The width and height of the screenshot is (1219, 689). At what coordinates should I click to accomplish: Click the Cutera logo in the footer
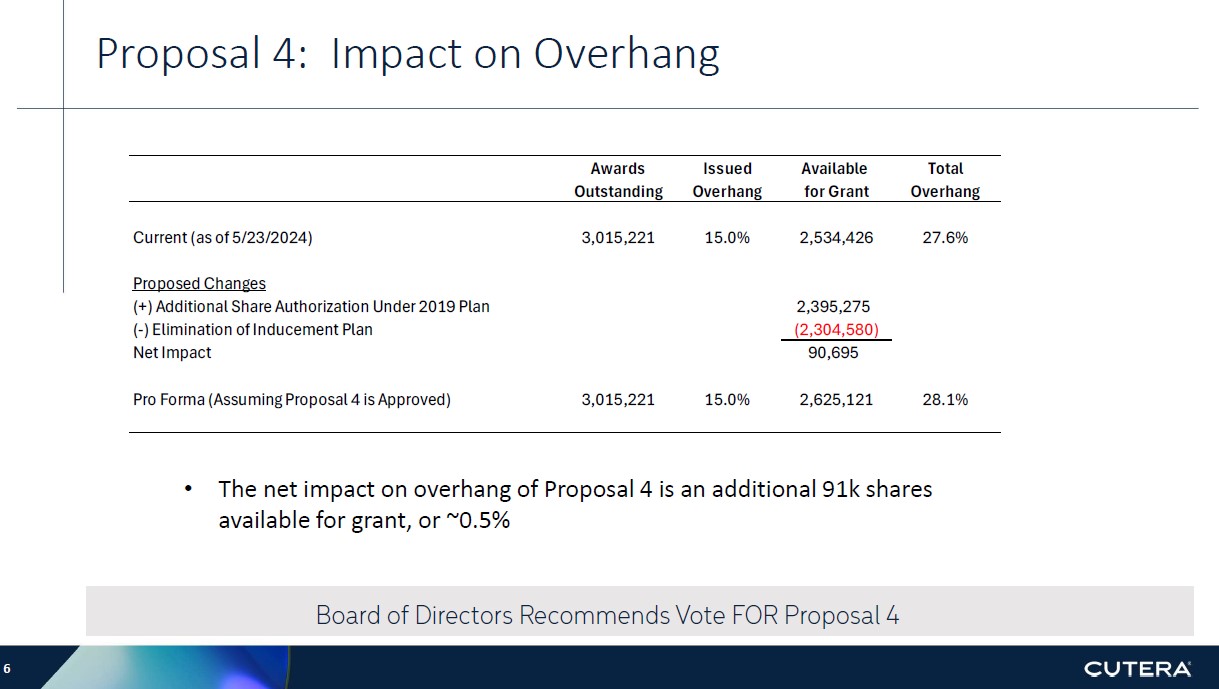click(x=1137, y=668)
